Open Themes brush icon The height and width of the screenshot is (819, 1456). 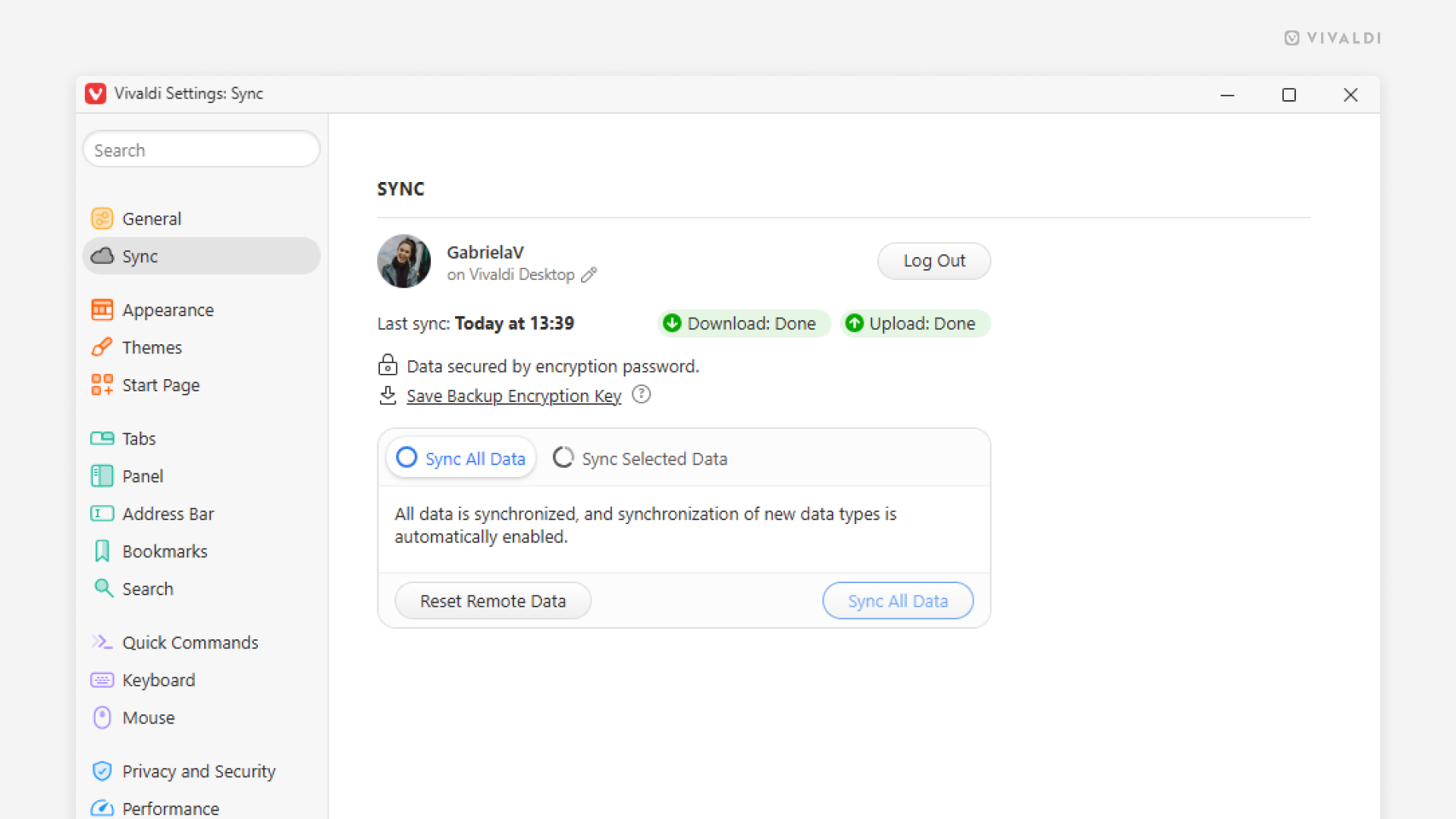click(x=102, y=347)
